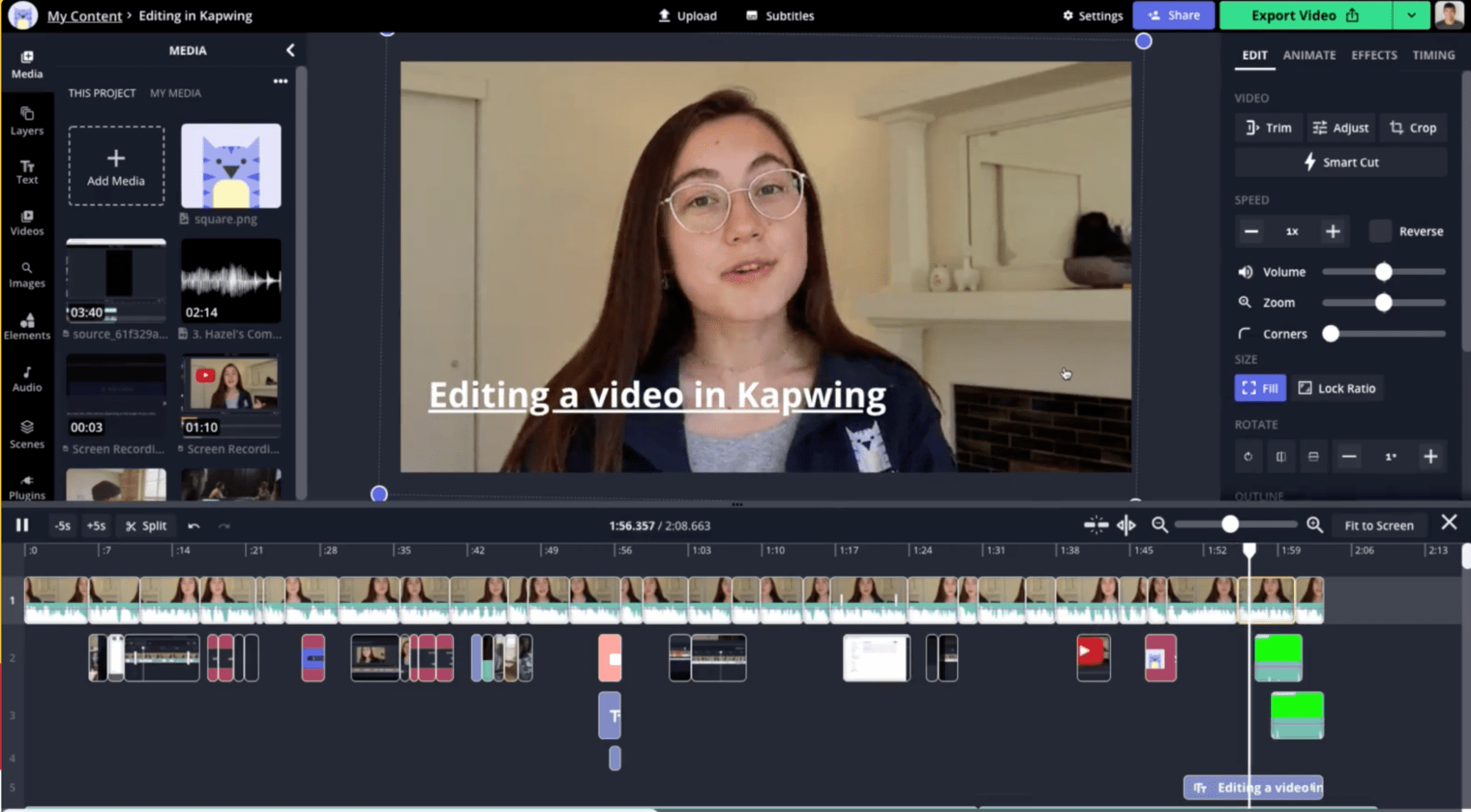Click the Smart Cut lightning button

point(1340,163)
